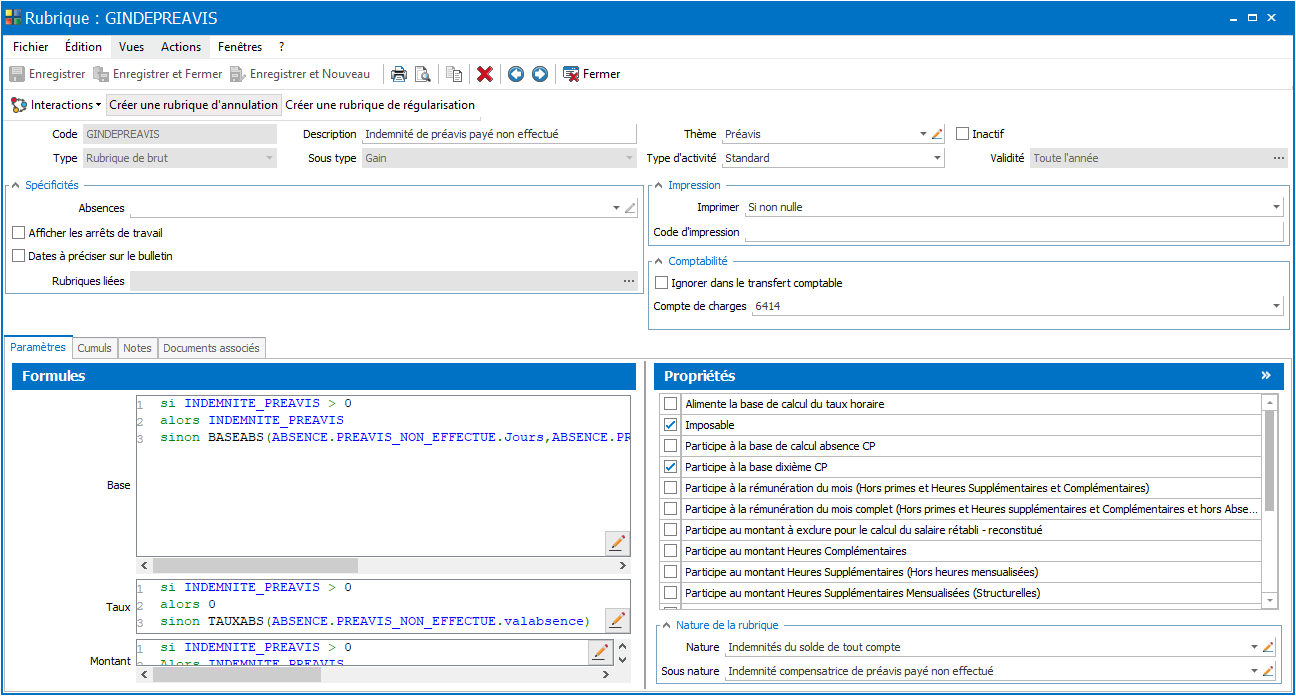The width and height of the screenshot is (1296, 696).
Task: Collapse Nature de la rubrique section
Action: point(666,625)
